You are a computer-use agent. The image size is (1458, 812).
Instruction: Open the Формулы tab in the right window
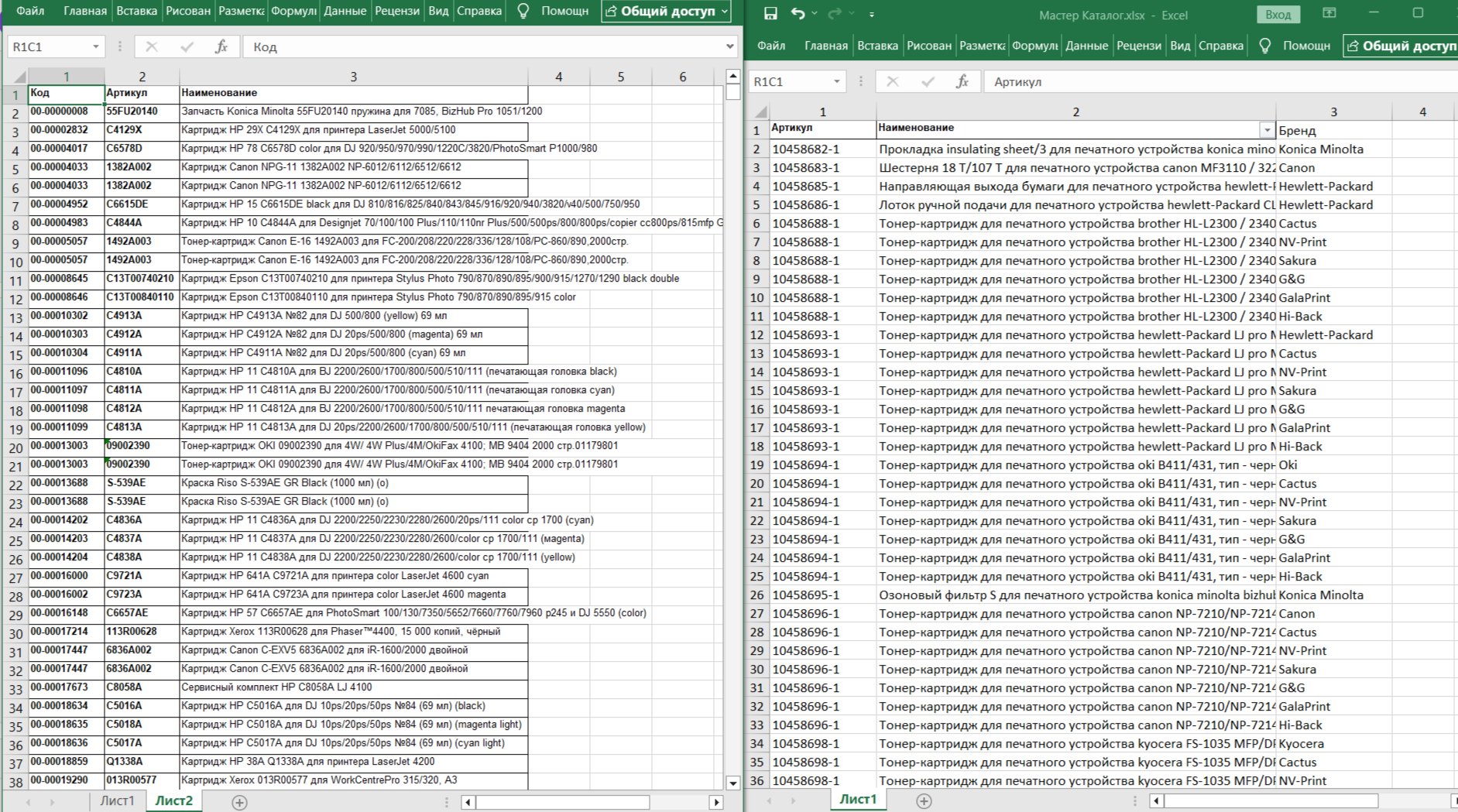[x=1034, y=46]
